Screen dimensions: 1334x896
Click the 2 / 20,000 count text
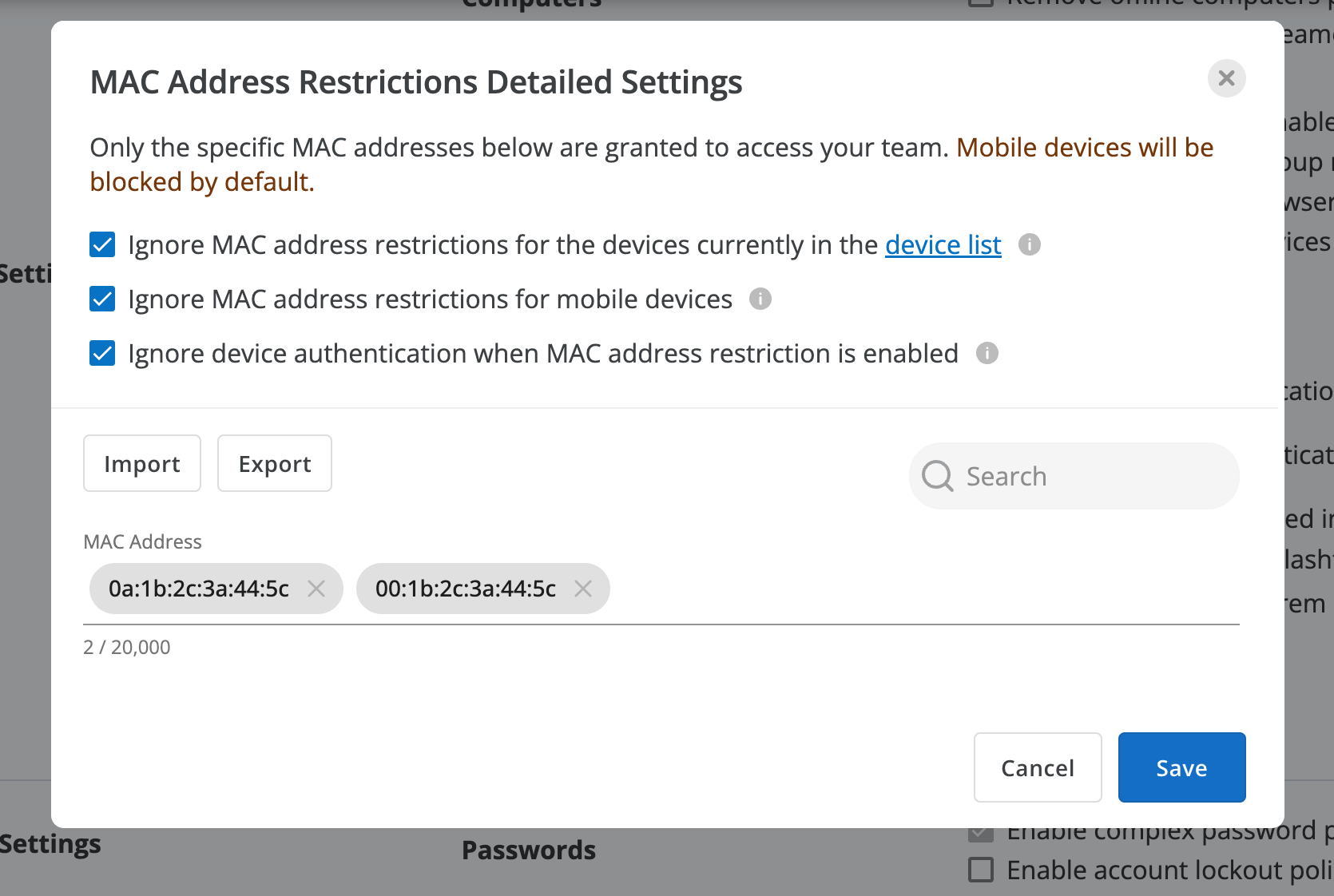[x=127, y=647]
